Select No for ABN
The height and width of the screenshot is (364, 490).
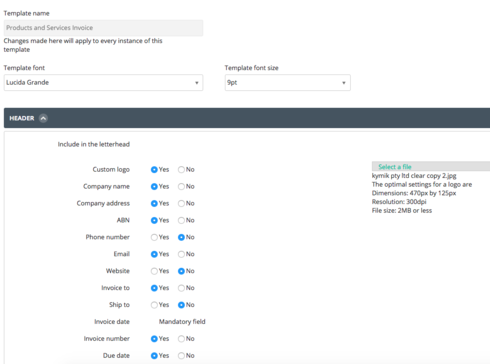click(181, 220)
